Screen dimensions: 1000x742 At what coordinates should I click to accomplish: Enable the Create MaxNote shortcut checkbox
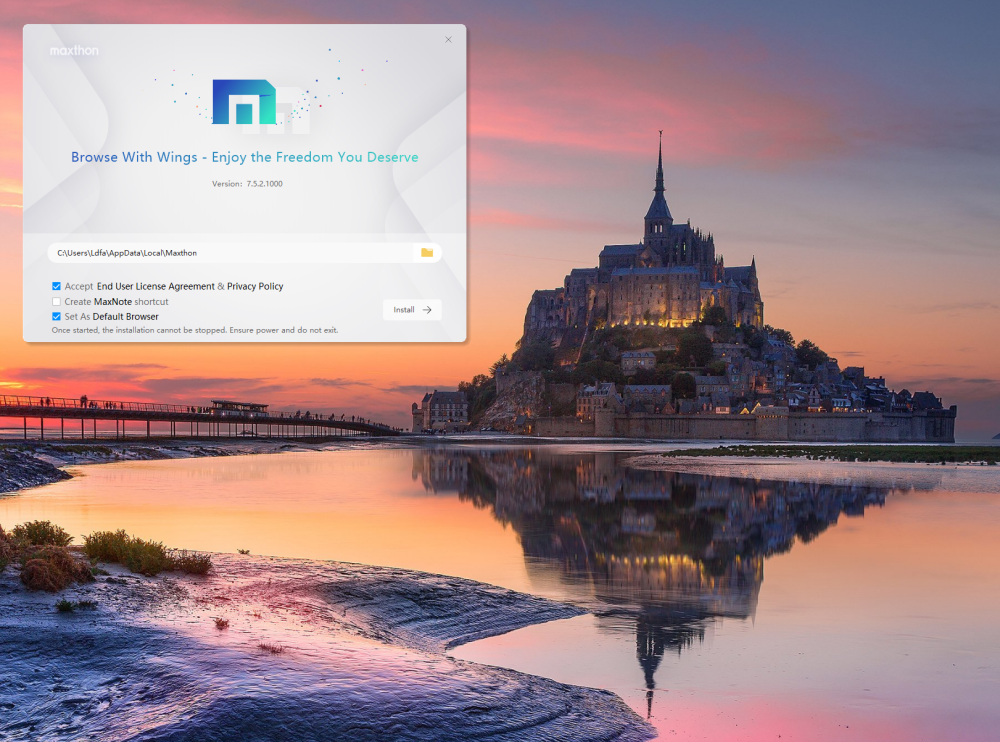click(57, 301)
